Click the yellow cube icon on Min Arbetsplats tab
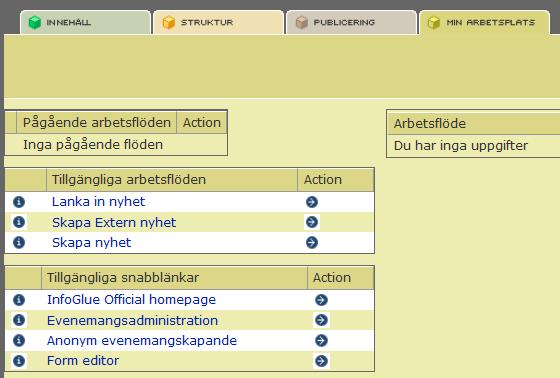The height and width of the screenshot is (378, 560). click(x=434, y=23)
